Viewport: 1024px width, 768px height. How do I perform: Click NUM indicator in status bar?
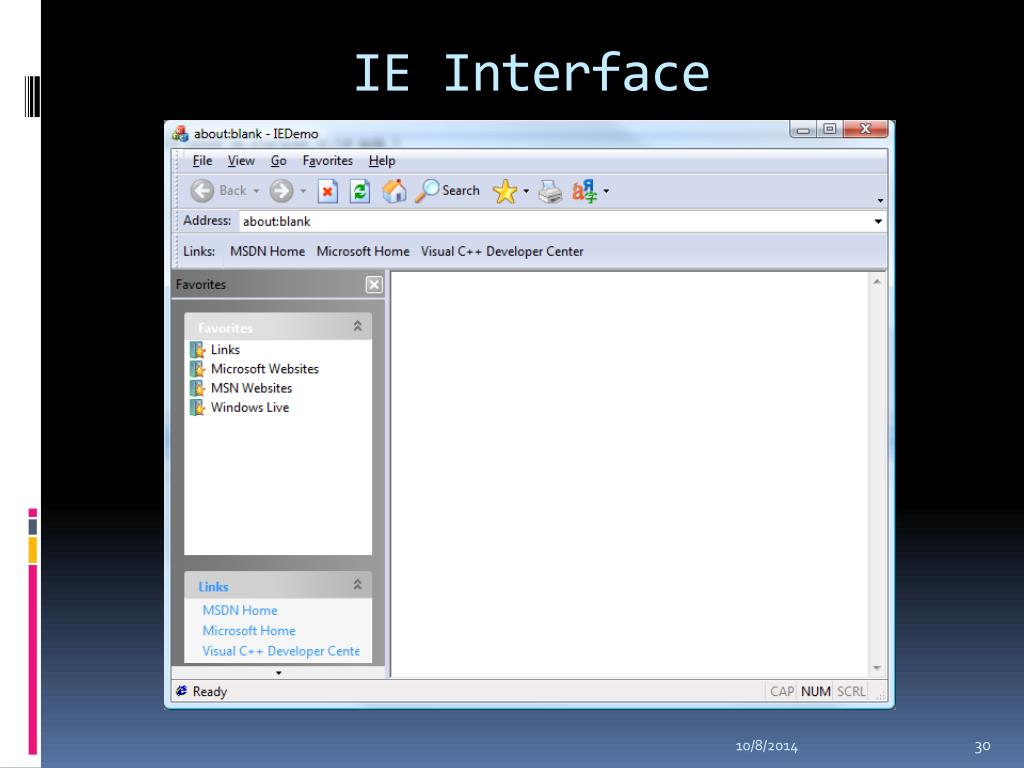tap(816, 692)
